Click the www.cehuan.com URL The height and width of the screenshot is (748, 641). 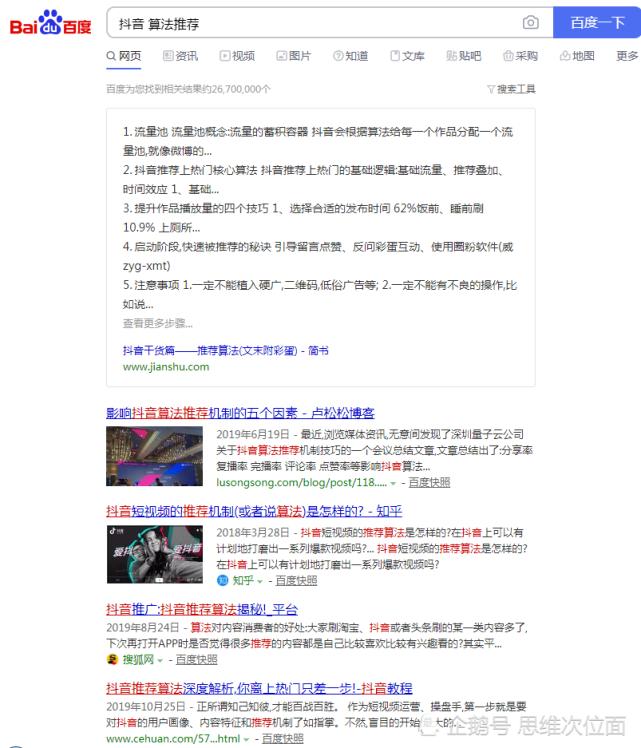pyautogui.click(x=173, y=738)
